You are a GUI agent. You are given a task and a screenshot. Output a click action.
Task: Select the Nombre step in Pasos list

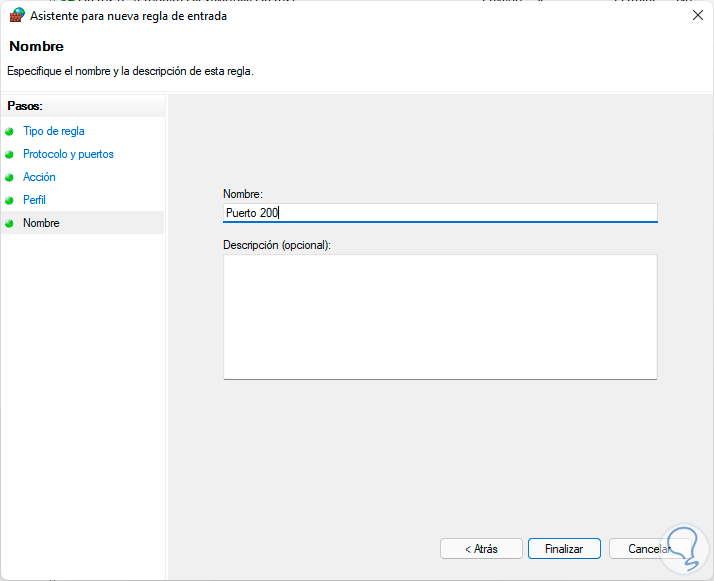point(42,223)
